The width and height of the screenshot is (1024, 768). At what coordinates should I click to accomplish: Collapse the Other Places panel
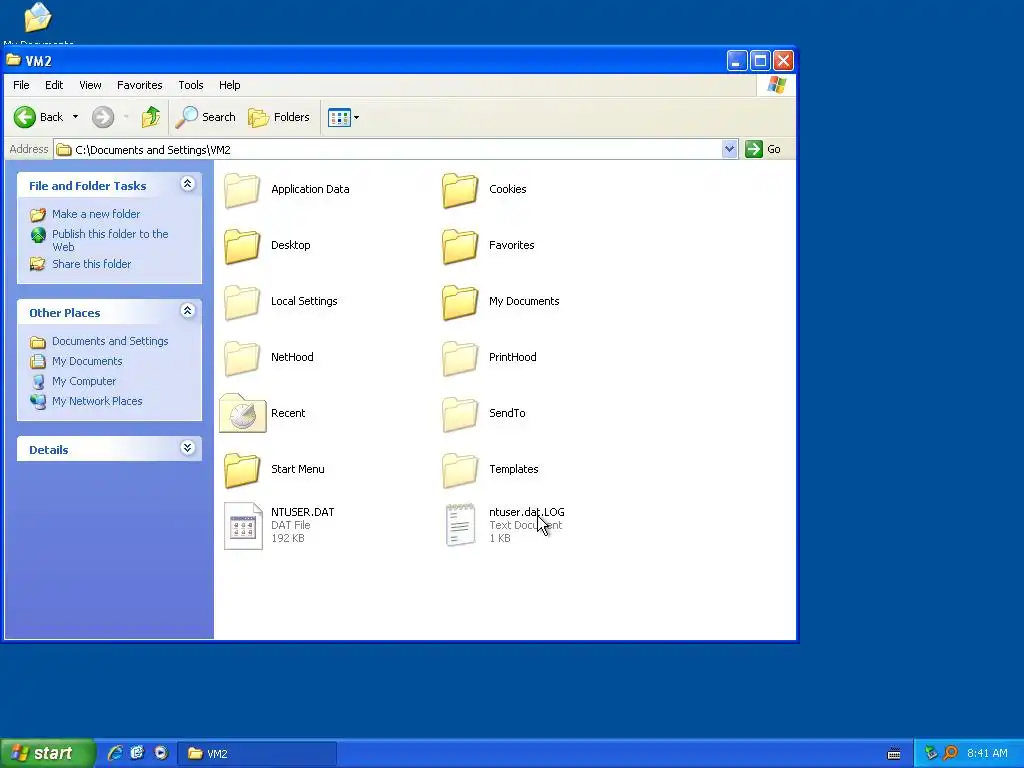coord(187,311)
